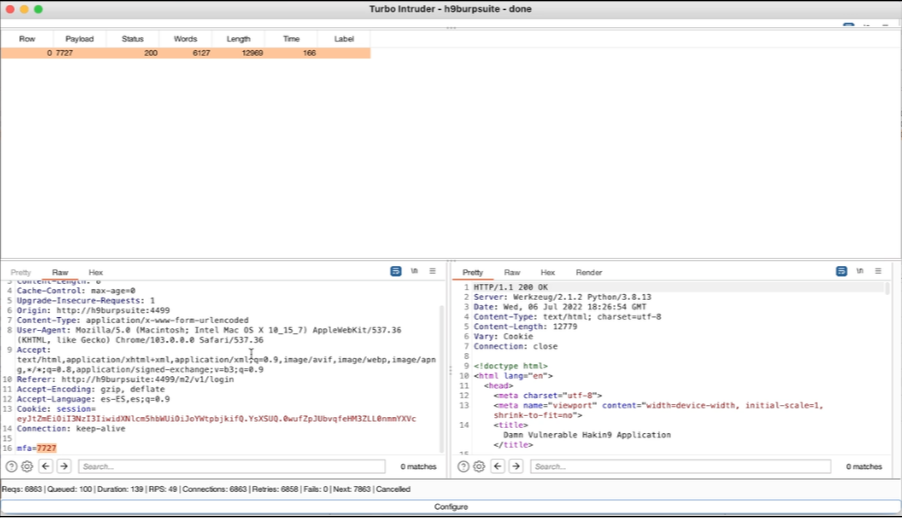Image resolution: width=902 pixels, height=518 pixels.
Task: Switch request pane to Pretty tab
Action: [x=21, y=272]
